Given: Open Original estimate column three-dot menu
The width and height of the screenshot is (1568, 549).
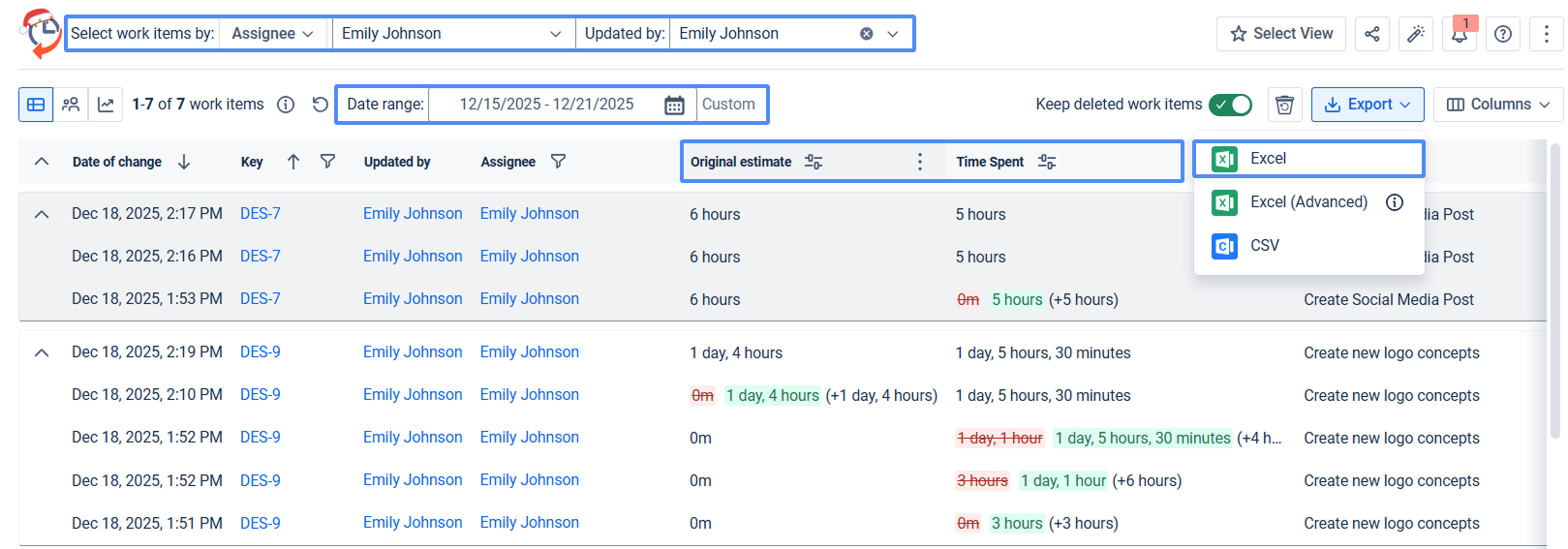Looking at the screenshot, I should [920, 162].
